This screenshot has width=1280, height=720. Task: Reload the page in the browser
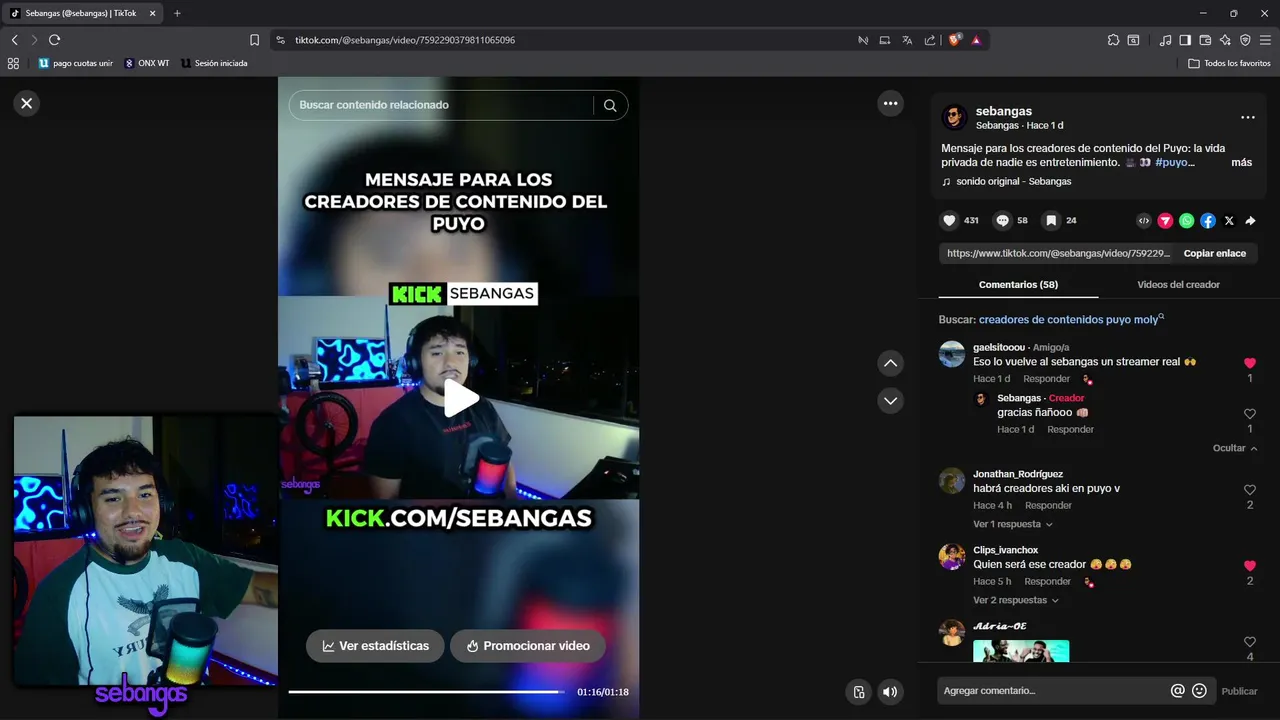(54, 40)
